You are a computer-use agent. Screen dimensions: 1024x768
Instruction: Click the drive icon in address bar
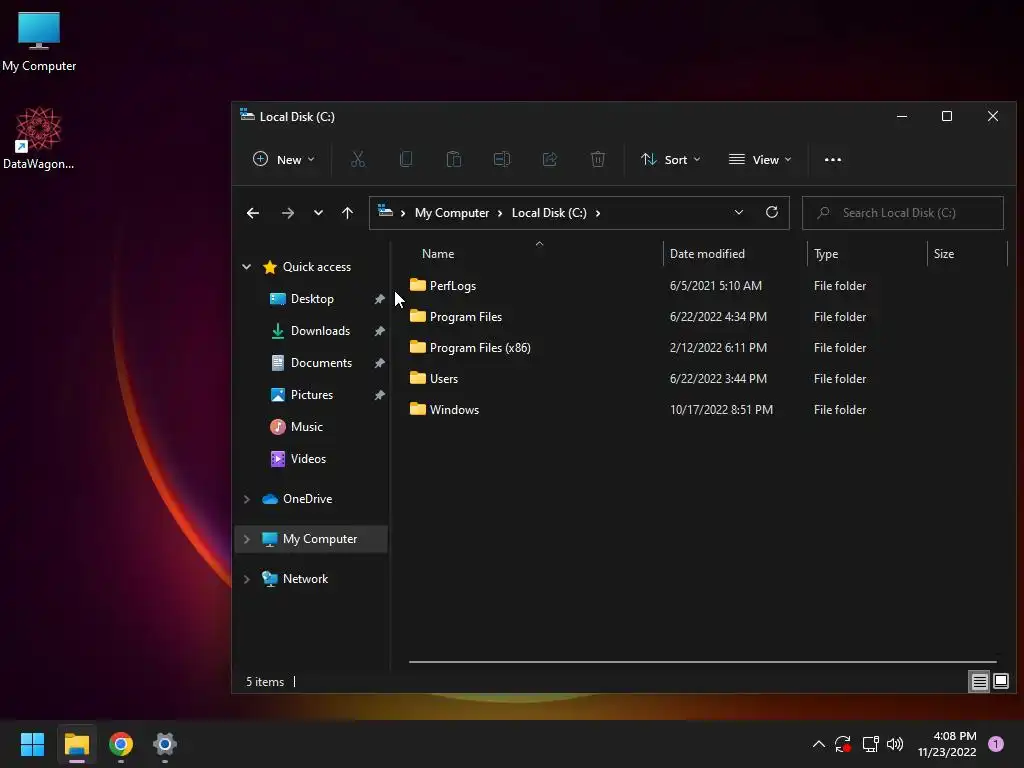coord(385,211)
